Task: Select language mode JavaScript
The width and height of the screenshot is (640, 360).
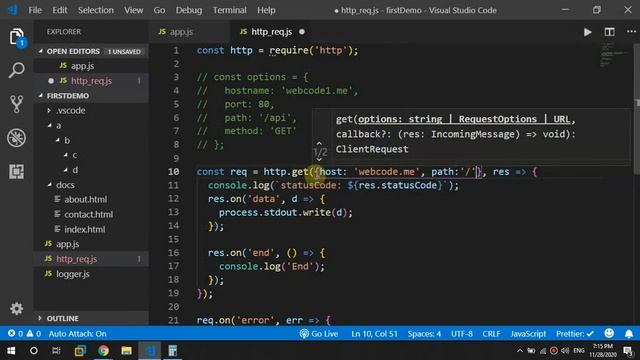Action: (528, 334)
